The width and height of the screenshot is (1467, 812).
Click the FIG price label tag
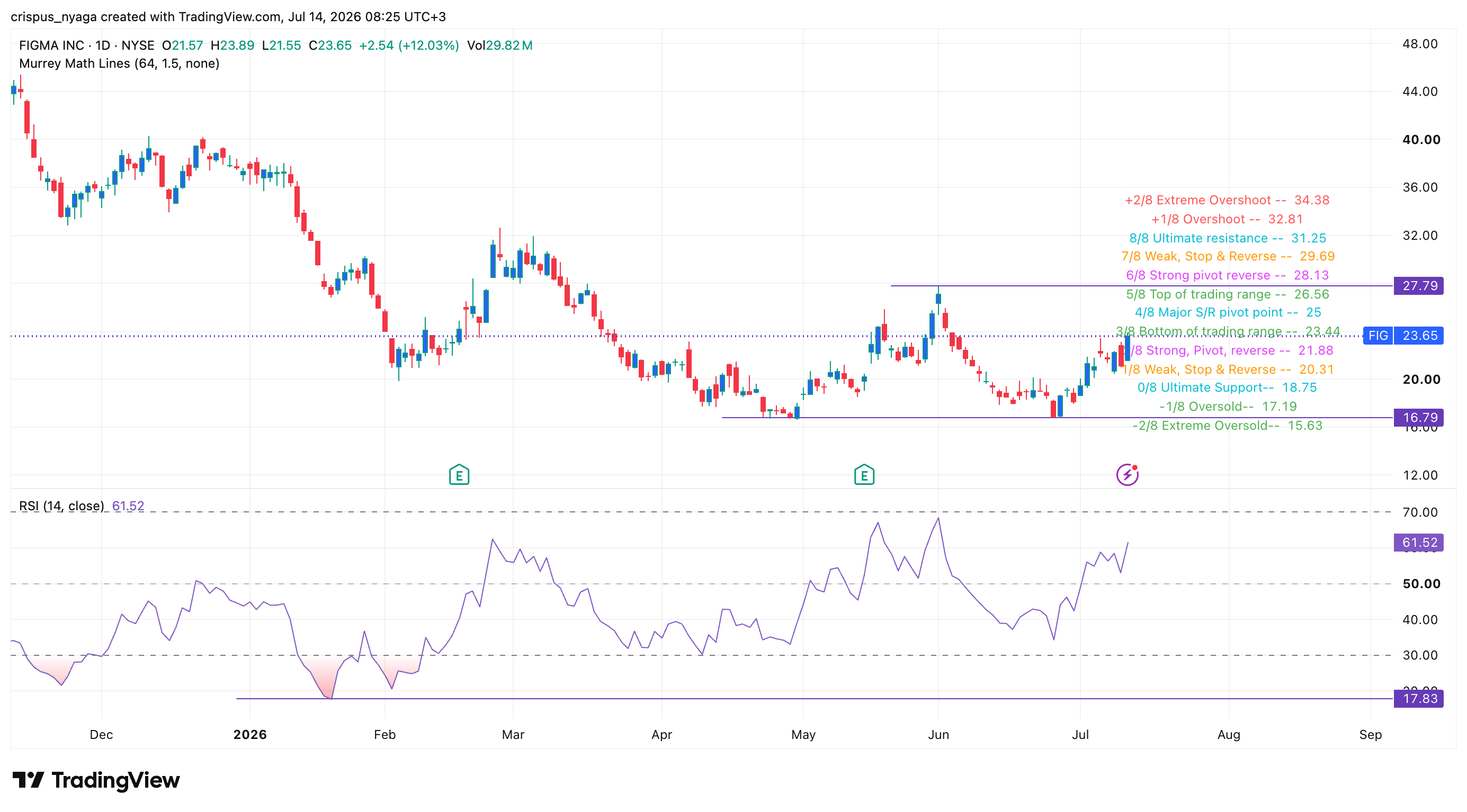(1377, 336)
